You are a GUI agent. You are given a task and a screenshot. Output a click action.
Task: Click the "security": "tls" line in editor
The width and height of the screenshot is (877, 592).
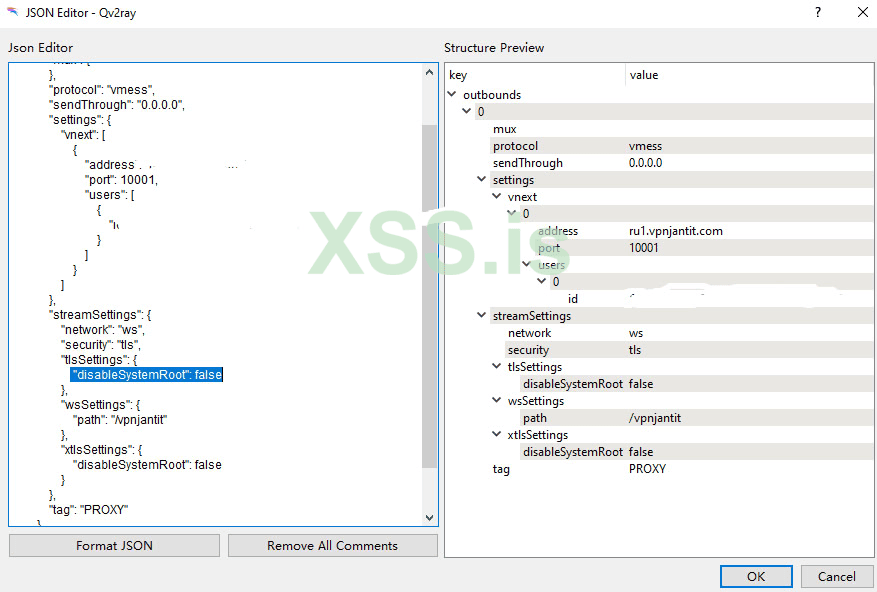pos(101,345)
